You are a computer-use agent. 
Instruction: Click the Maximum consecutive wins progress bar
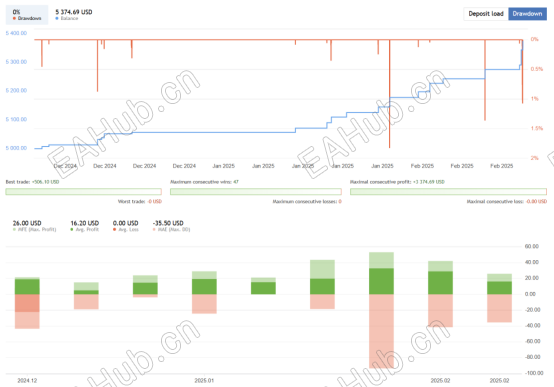pyautogui.click(x=256, y=192)
